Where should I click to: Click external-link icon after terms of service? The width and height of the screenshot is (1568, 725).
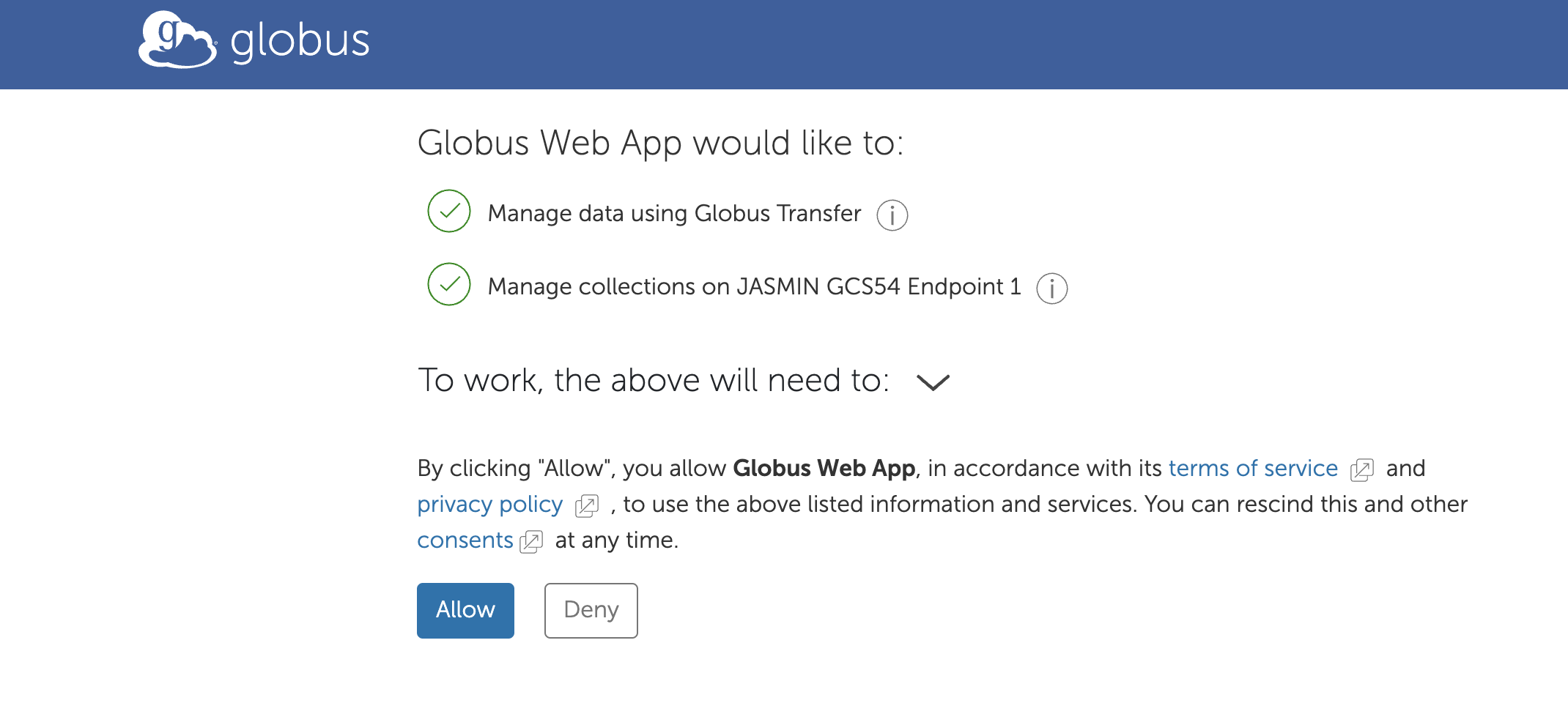(1361, 469)
